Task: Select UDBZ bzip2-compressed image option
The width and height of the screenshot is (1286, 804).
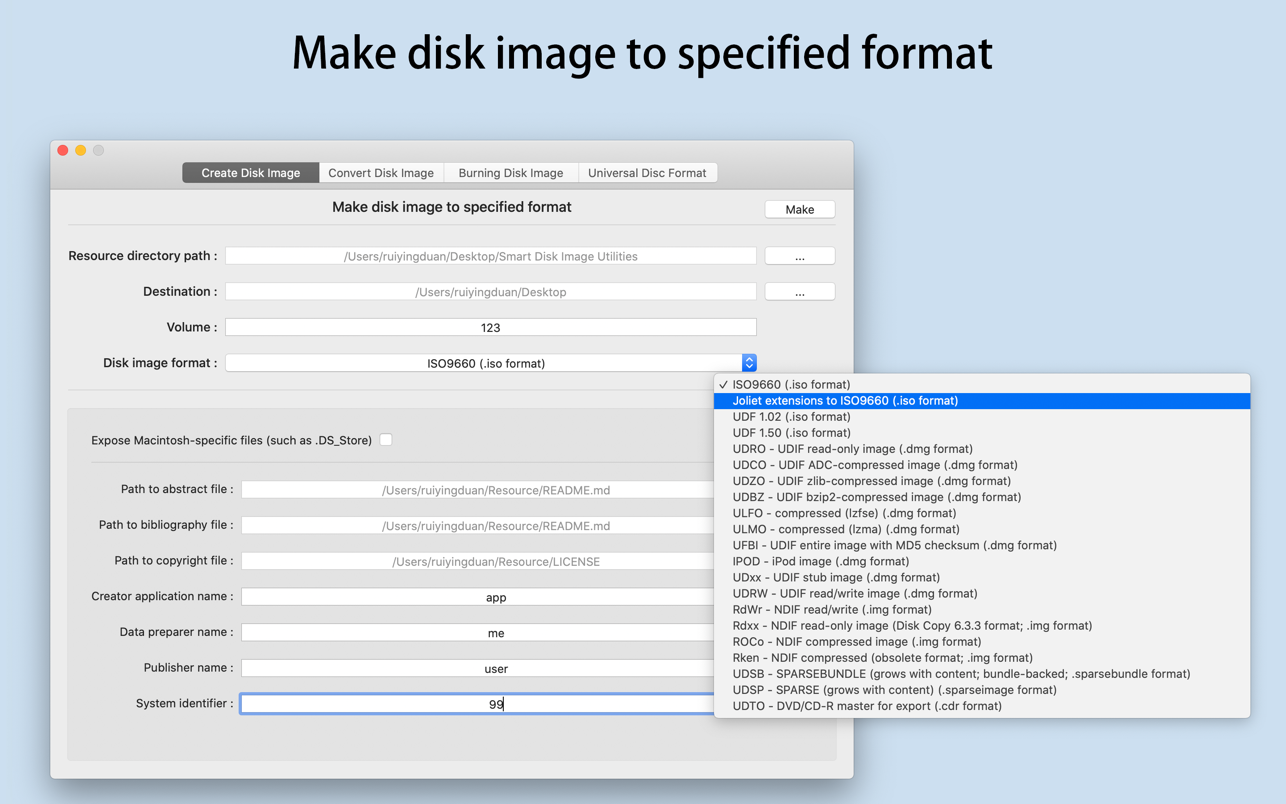Action: point(876,497)
